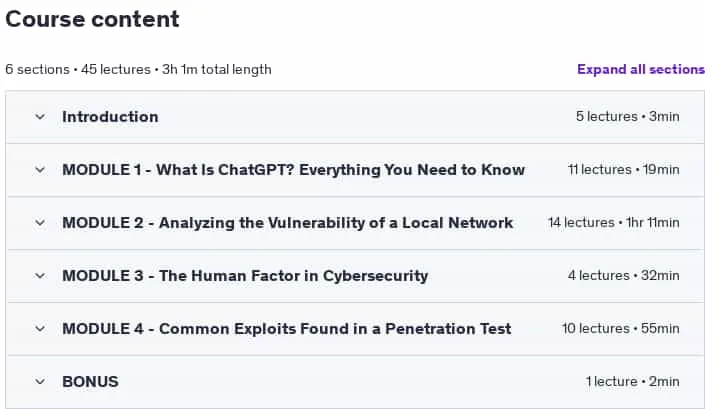Expand the BONUS section chevron
Image resolution: width=705 pixels, height=409 pixels.
point(40,382)
